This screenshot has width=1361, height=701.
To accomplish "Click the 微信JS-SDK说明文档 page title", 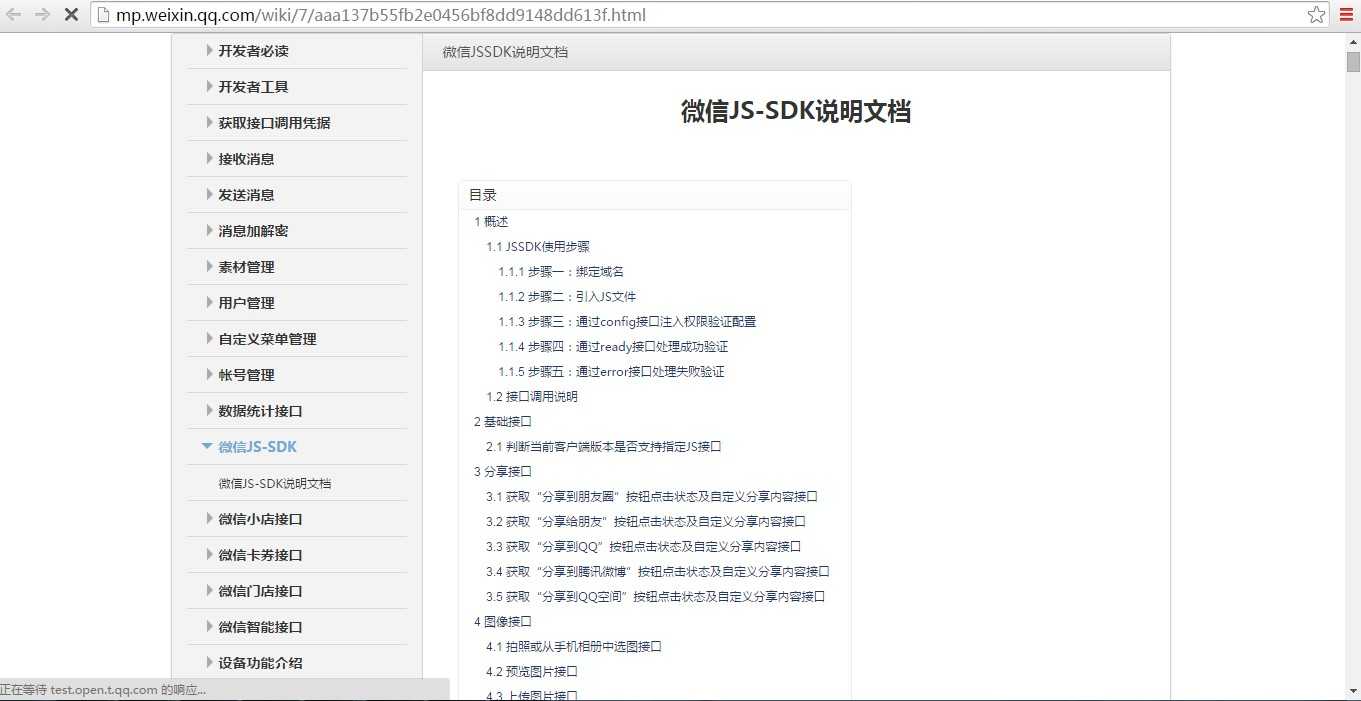I will pos(796,111).
